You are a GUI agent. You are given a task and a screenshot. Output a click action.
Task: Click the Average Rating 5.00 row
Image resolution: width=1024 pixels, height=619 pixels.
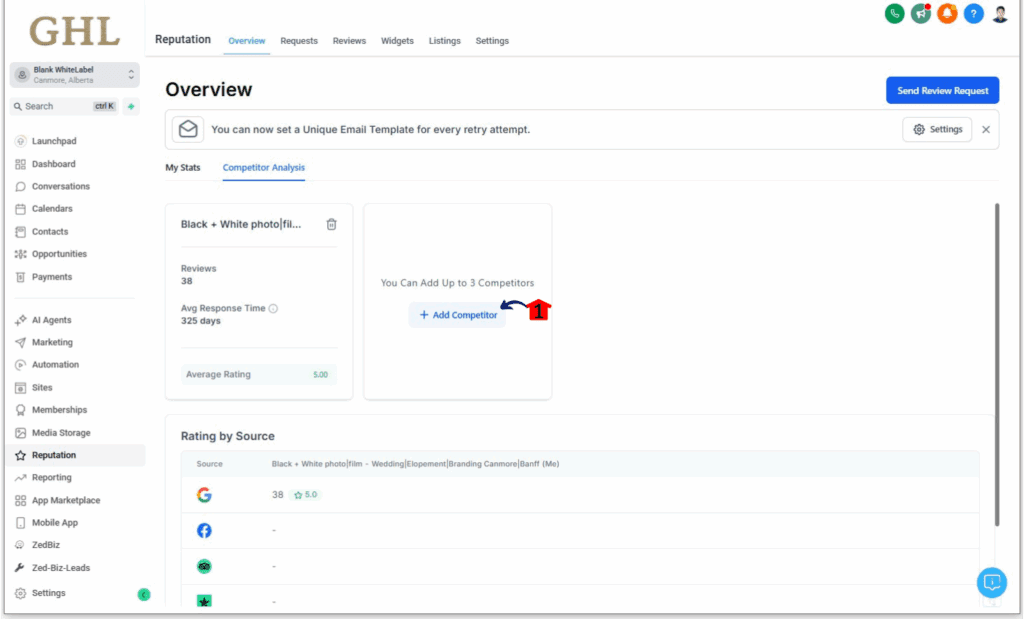pos(259,374)
